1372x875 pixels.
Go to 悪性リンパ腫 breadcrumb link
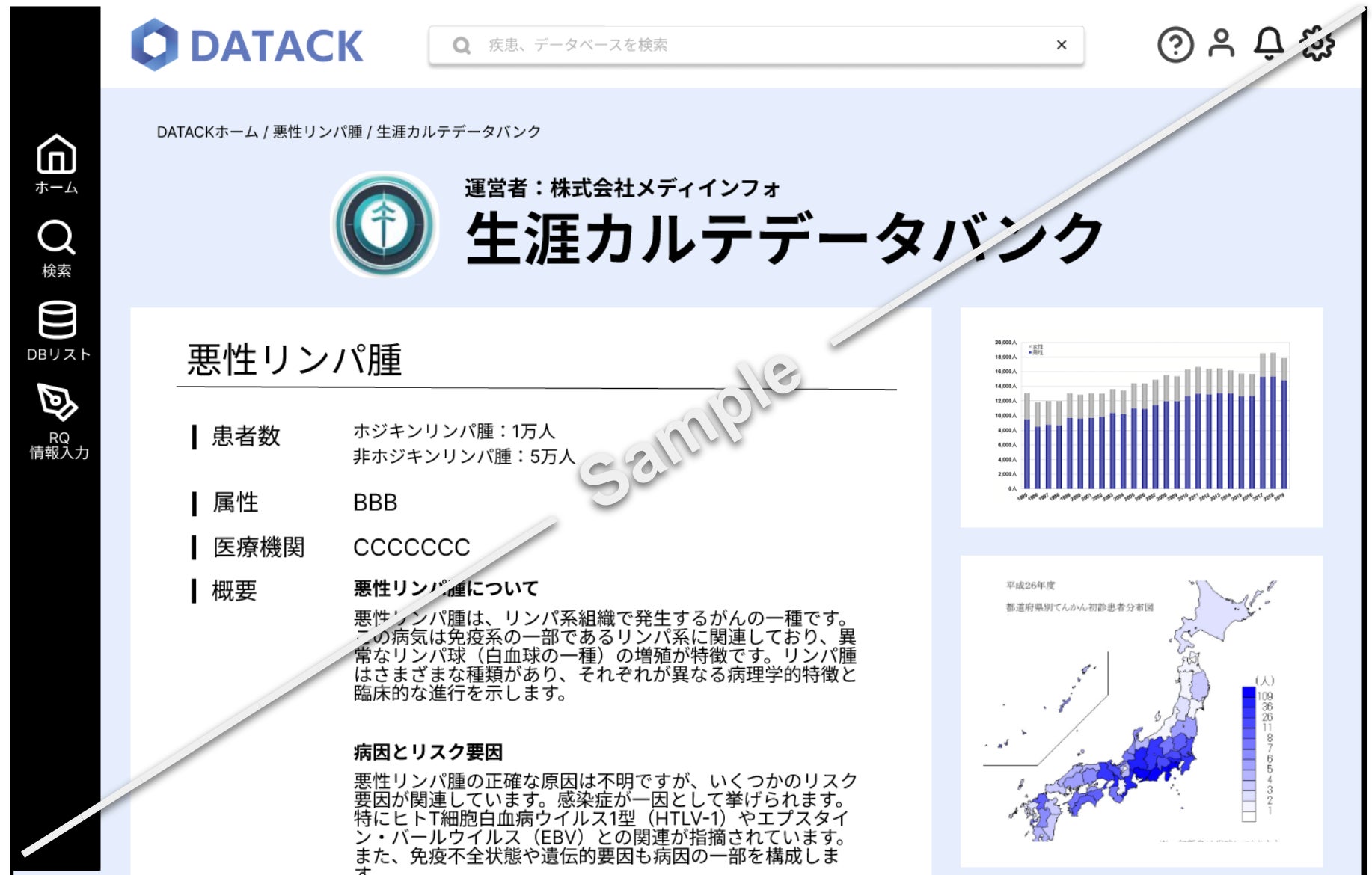click(317, 132)
